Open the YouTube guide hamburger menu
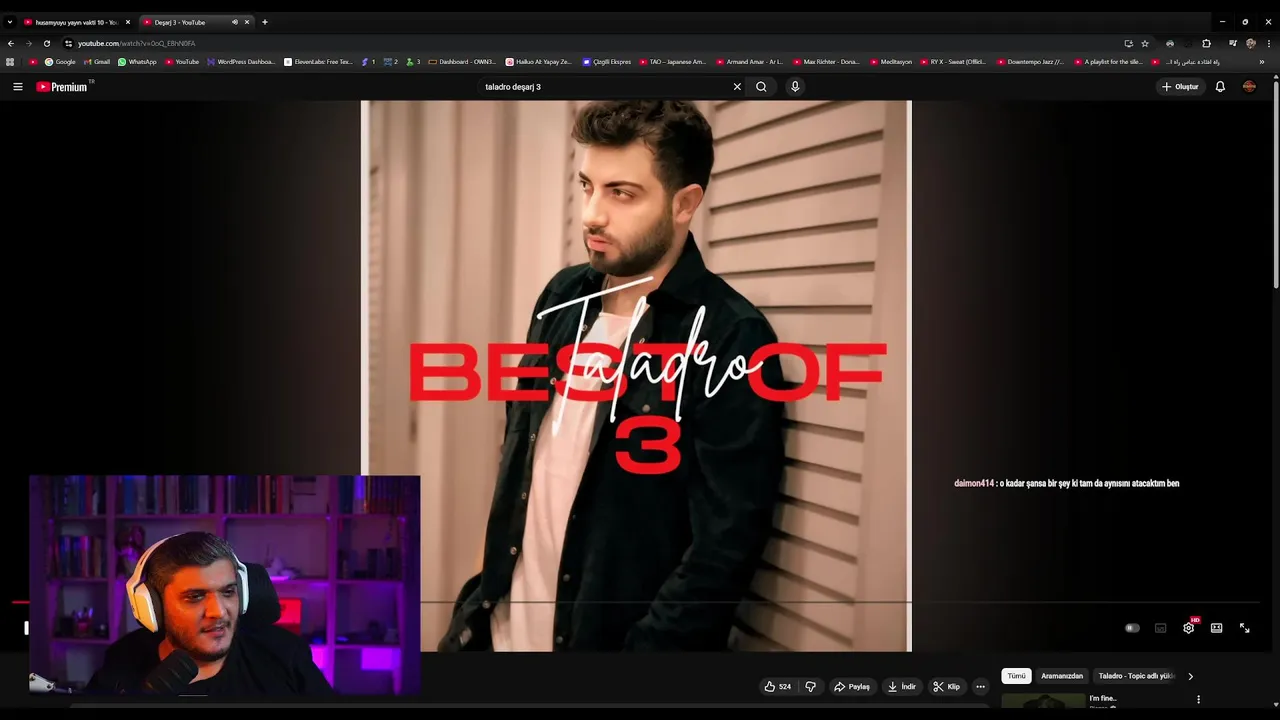Viewport: 1280px width, 720px height. tap(17, 87)
